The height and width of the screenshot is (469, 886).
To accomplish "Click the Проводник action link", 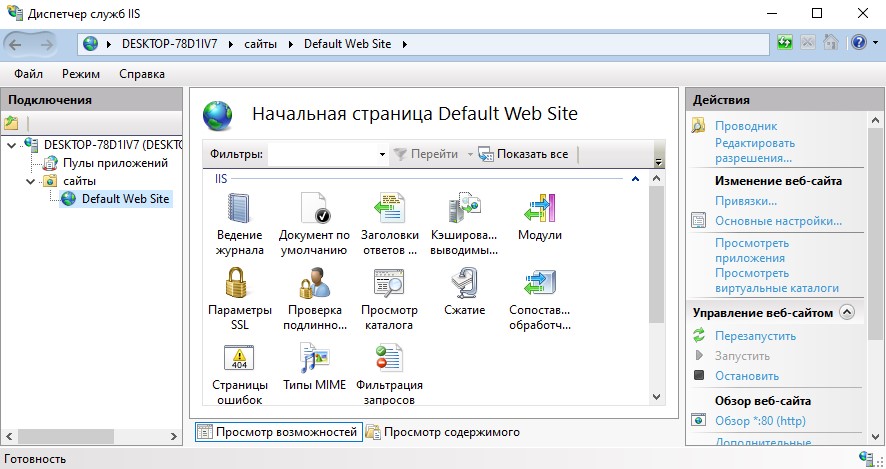I will click(x=746, y=126).
